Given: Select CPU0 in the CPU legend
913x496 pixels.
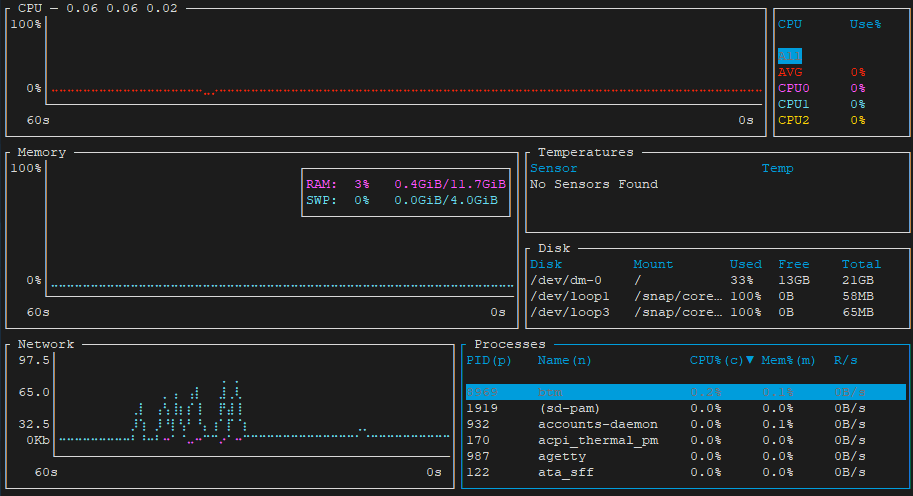Looking at the screenshot, I should pos(794,88).
